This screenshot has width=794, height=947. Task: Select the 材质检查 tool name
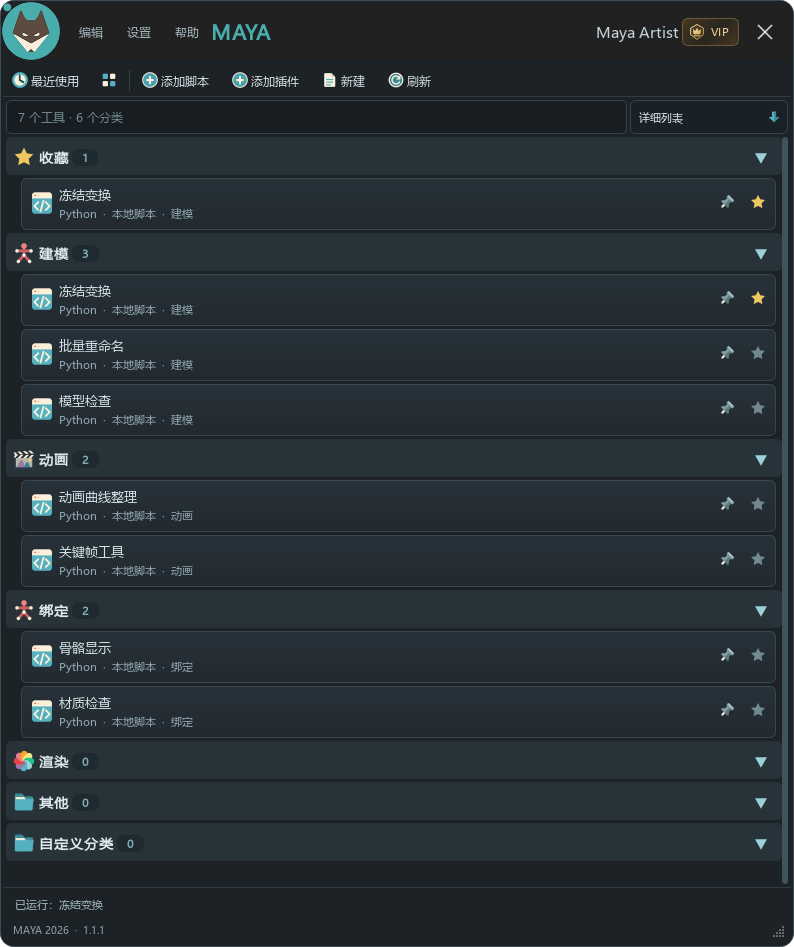(x=85, y=703)
